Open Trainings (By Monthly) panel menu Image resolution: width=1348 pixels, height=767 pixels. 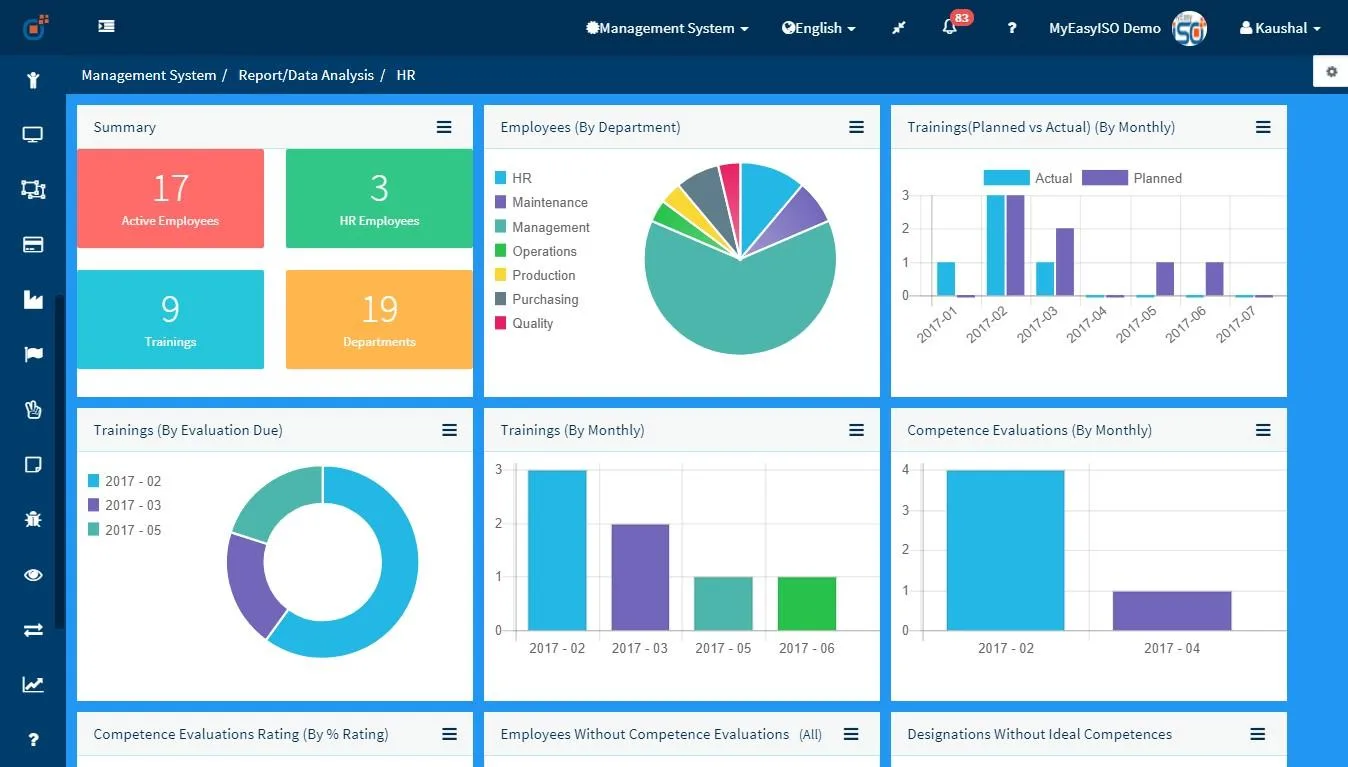856,430
